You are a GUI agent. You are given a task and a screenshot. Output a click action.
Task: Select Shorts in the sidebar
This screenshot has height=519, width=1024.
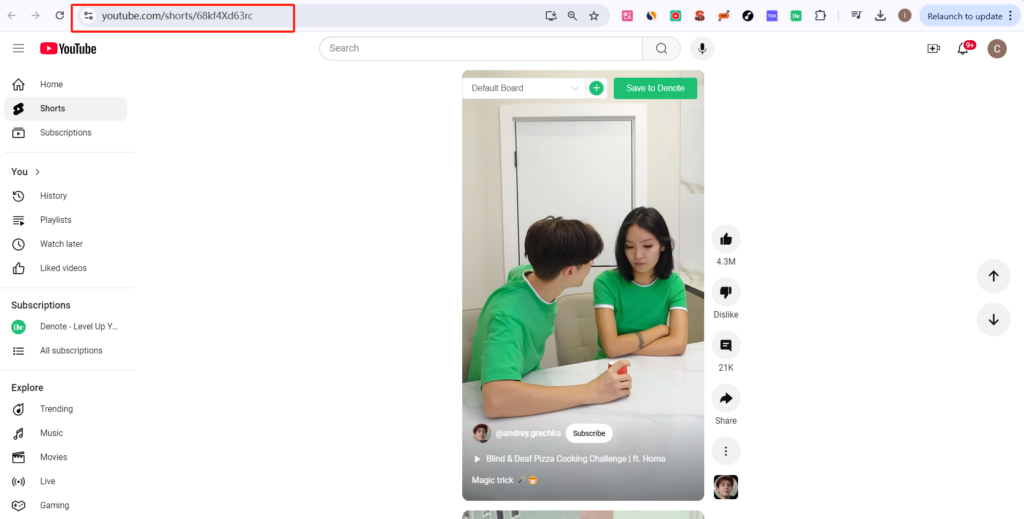coord(65,108)
